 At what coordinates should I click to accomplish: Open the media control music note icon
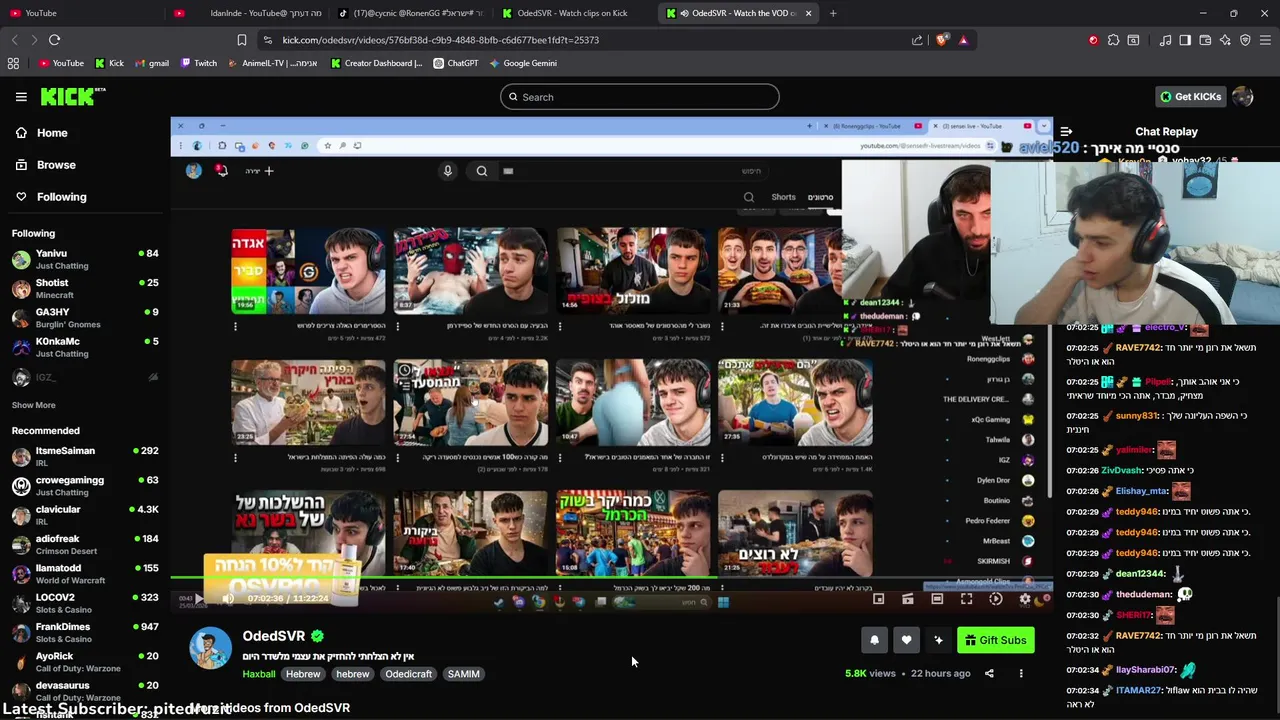click(1165, 40)
